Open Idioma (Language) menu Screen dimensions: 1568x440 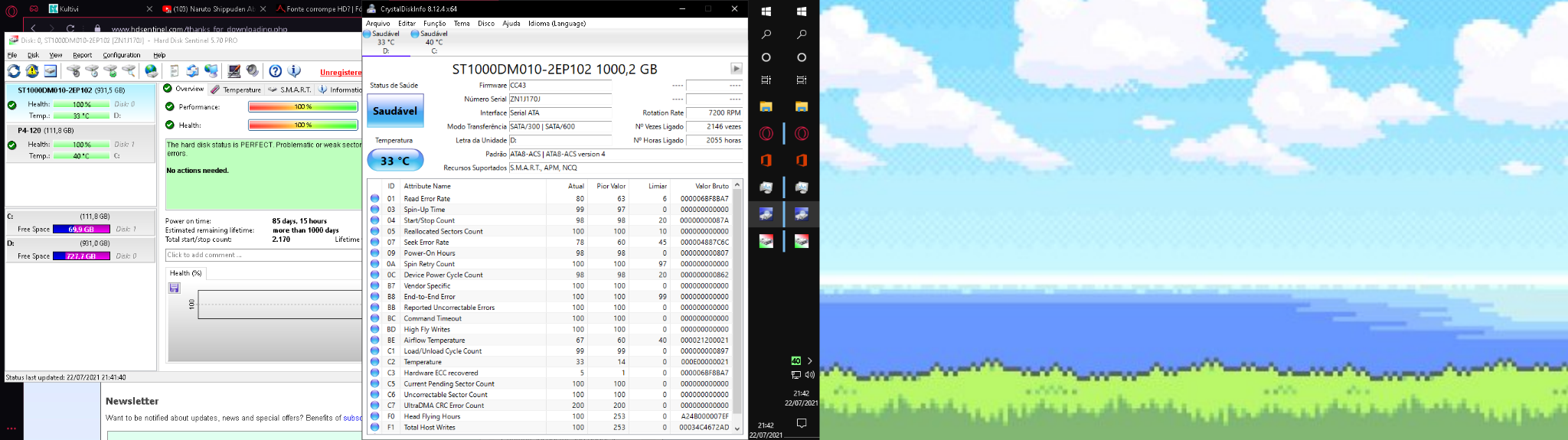tap(557, 24)
